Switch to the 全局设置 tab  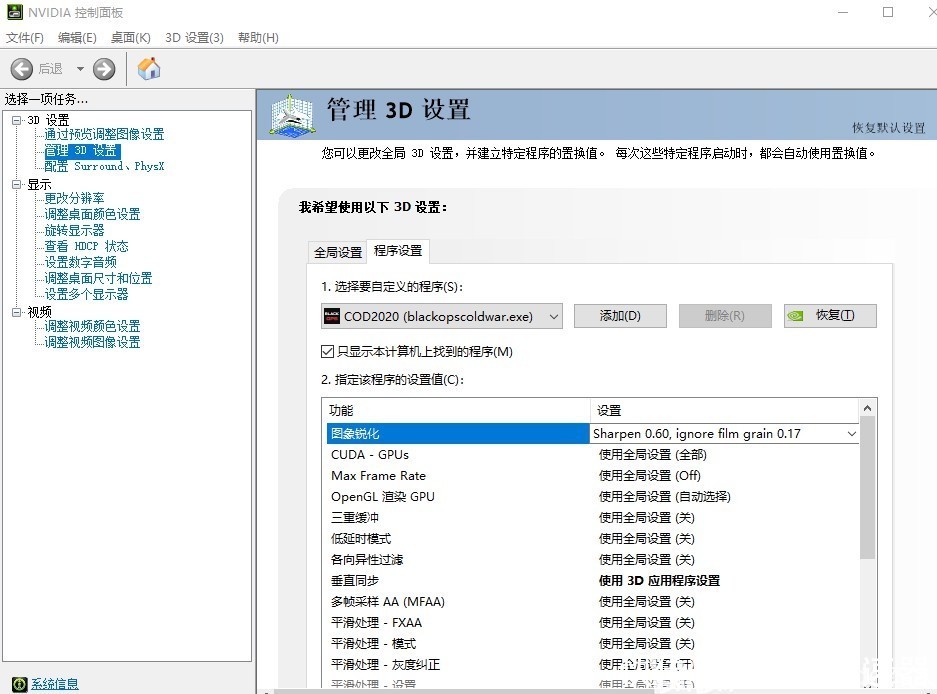[337, 252]
